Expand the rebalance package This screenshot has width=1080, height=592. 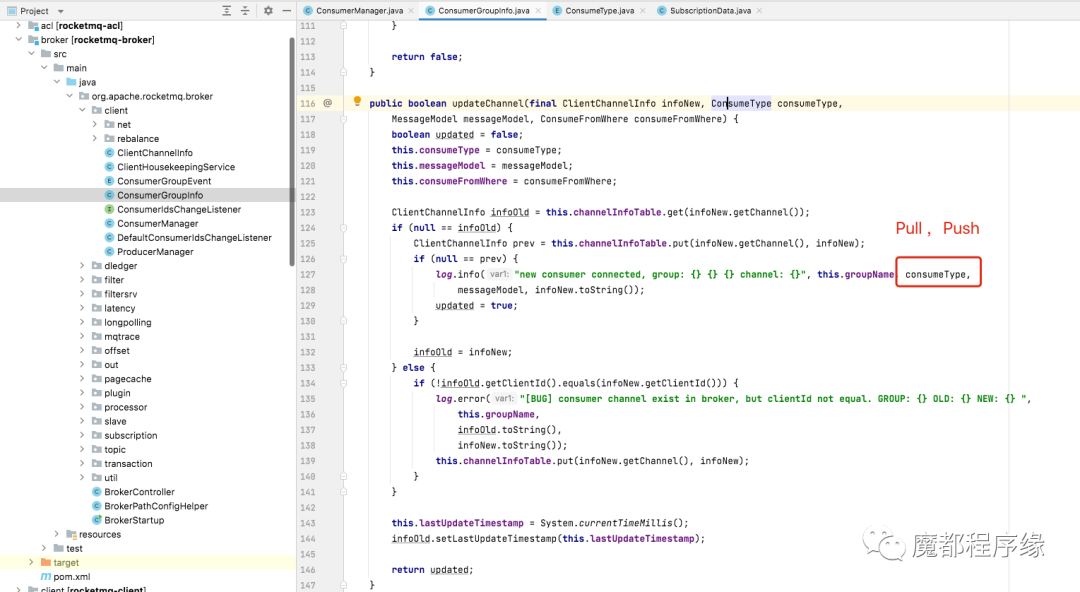tap(94, 139)
